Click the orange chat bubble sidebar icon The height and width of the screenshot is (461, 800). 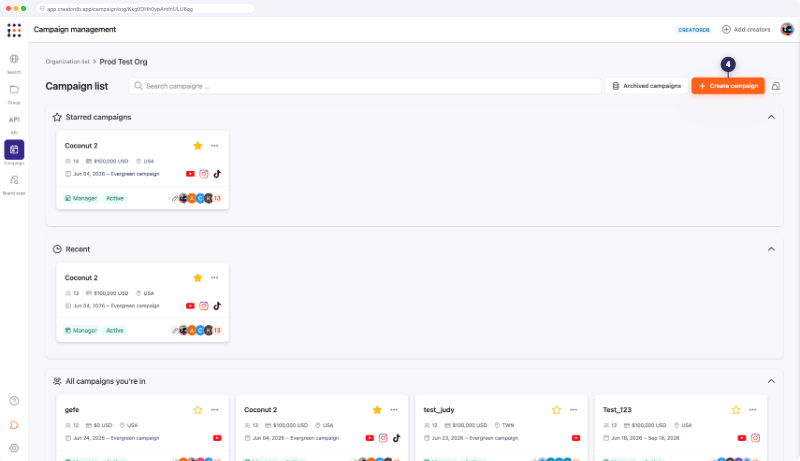[14, 425]
